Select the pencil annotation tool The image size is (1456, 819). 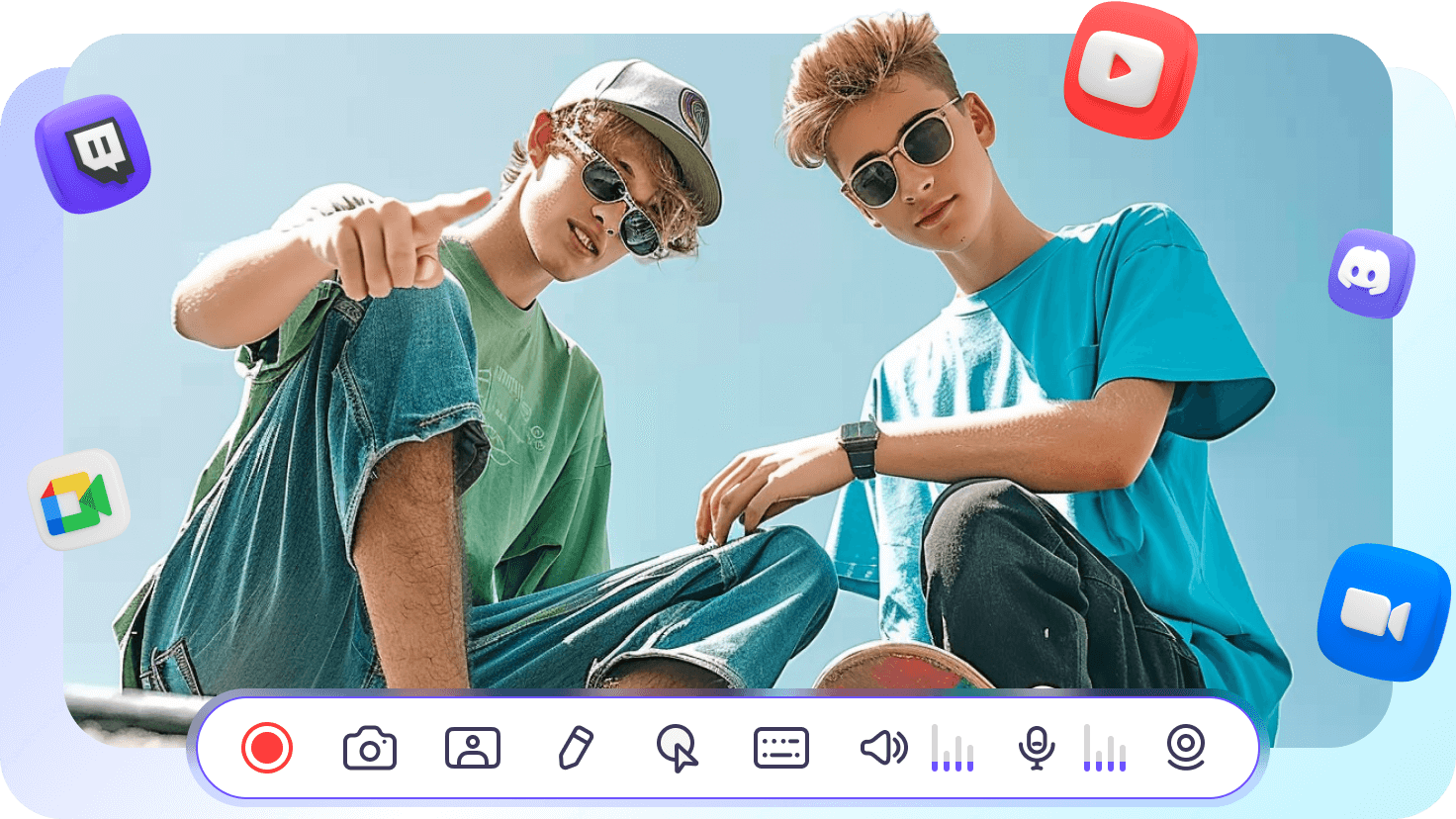click(x=576, y=748)
